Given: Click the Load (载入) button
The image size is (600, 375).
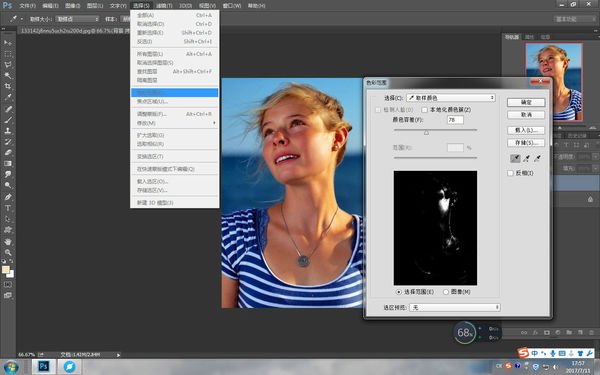Looking at the screenshot, I should (526, 130).
